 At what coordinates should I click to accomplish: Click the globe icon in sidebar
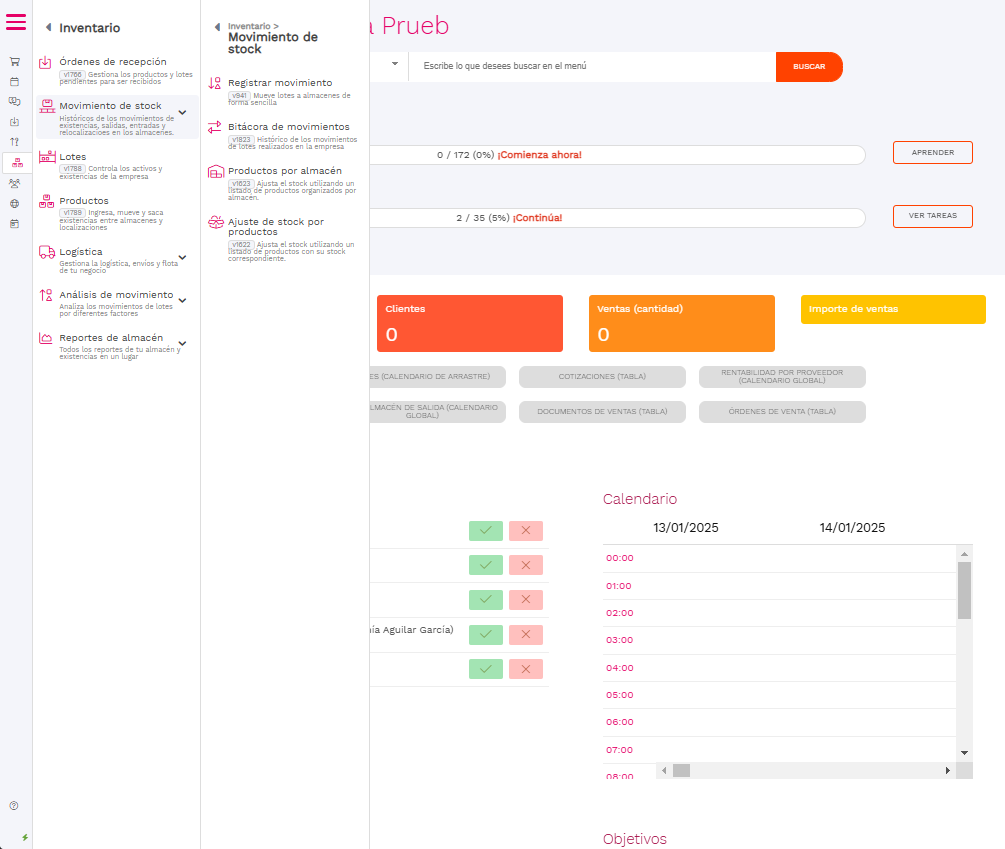14,203
